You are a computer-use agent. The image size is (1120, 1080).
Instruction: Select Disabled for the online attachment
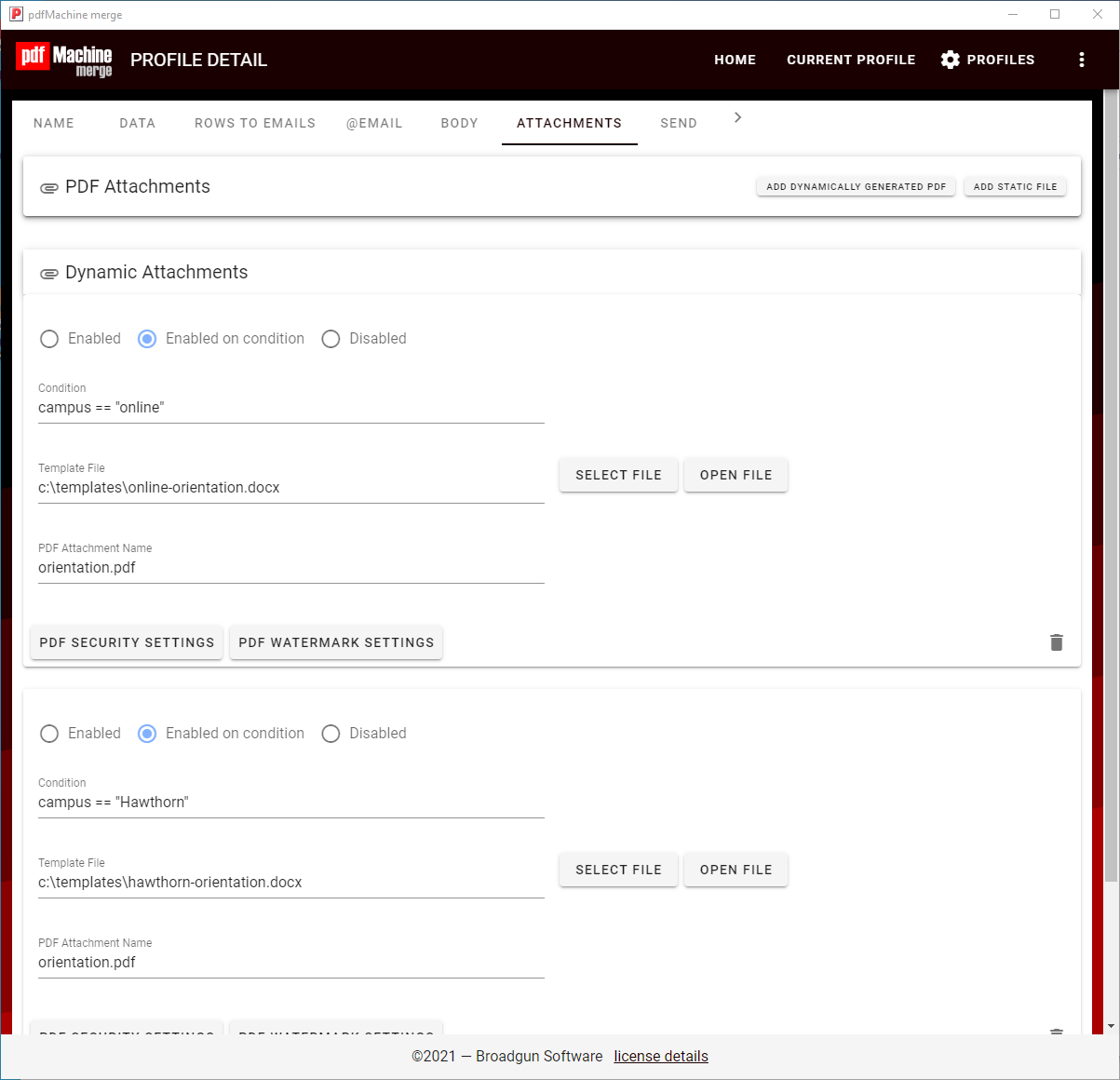point(331,339)
